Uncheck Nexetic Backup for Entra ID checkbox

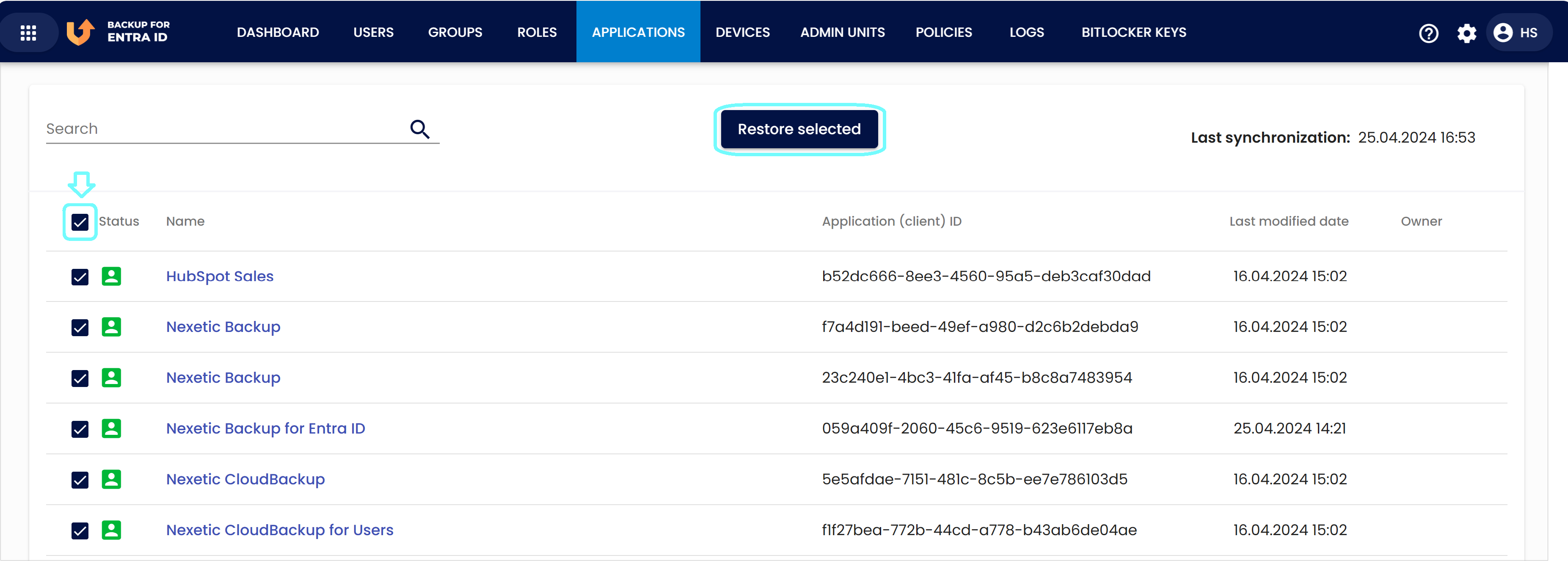(80, 429)
